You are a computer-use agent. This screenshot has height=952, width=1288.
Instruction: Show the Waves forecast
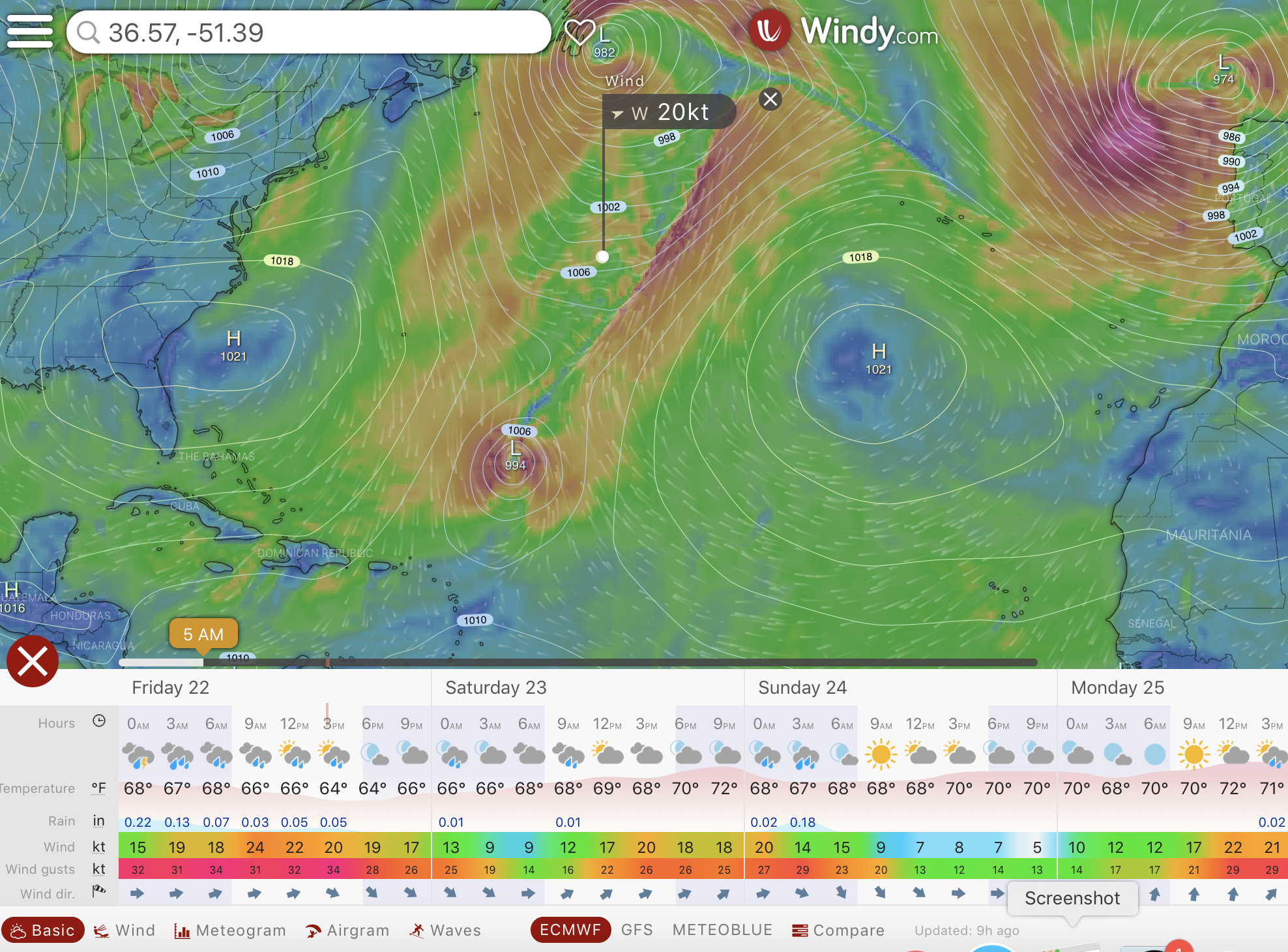pyautogui.click(x=445, y=930)
